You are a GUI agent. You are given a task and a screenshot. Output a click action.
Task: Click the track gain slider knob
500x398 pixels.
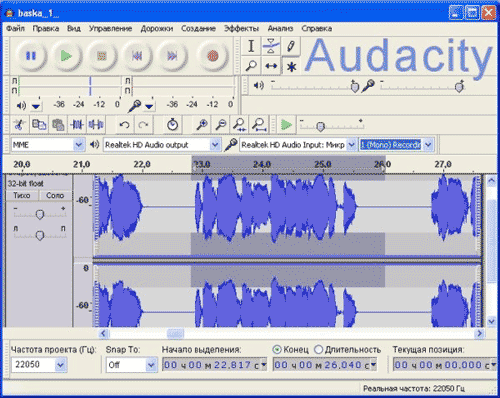point(40,215)
